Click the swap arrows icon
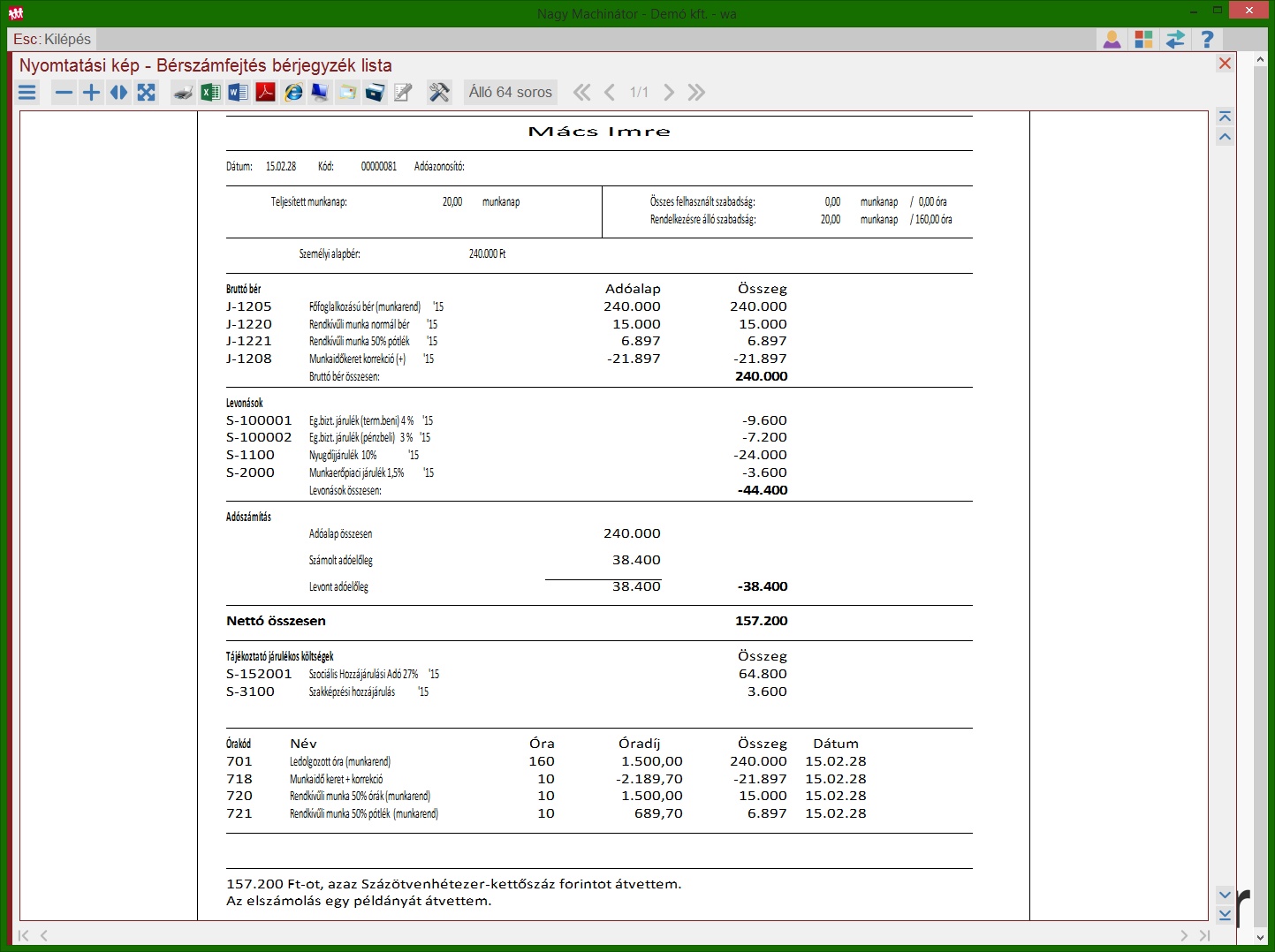1275x952 pixels. [1175, 40]
